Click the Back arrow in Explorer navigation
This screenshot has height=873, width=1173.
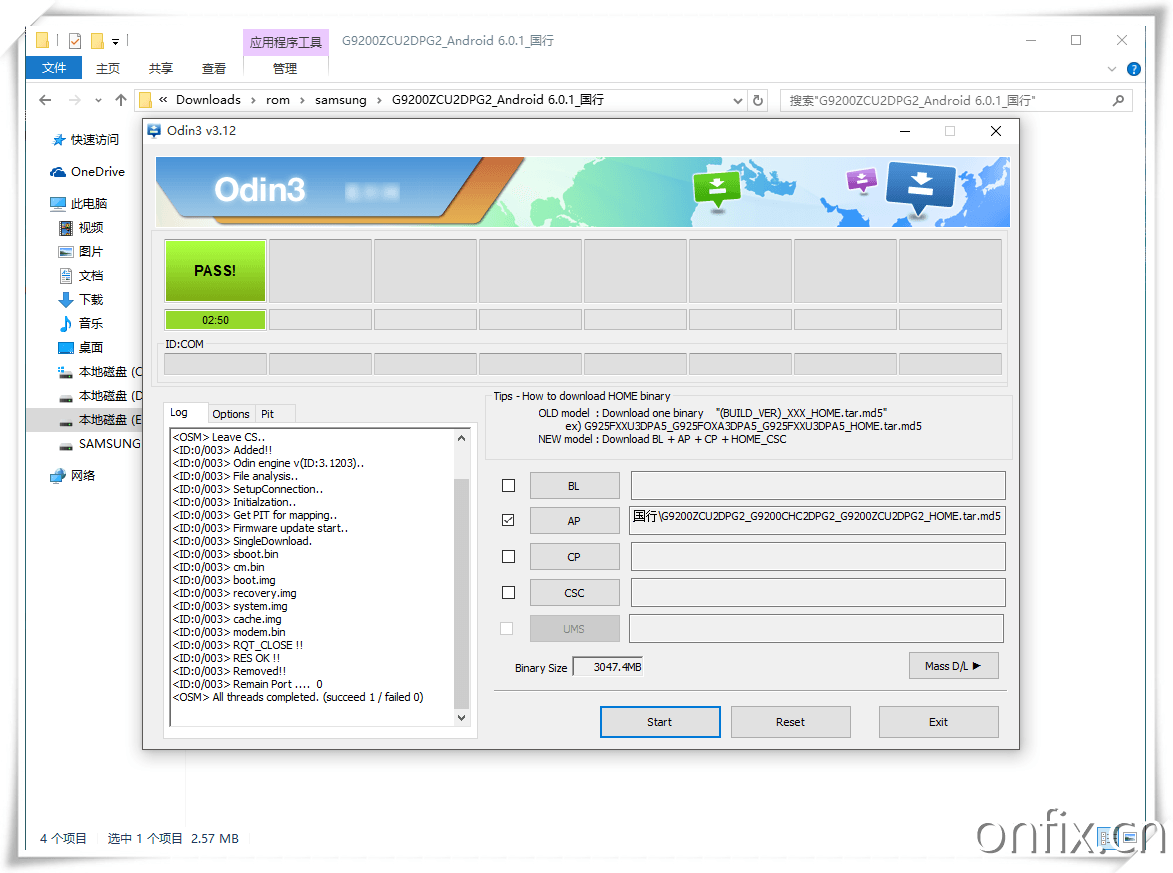[x=45, y=100]
